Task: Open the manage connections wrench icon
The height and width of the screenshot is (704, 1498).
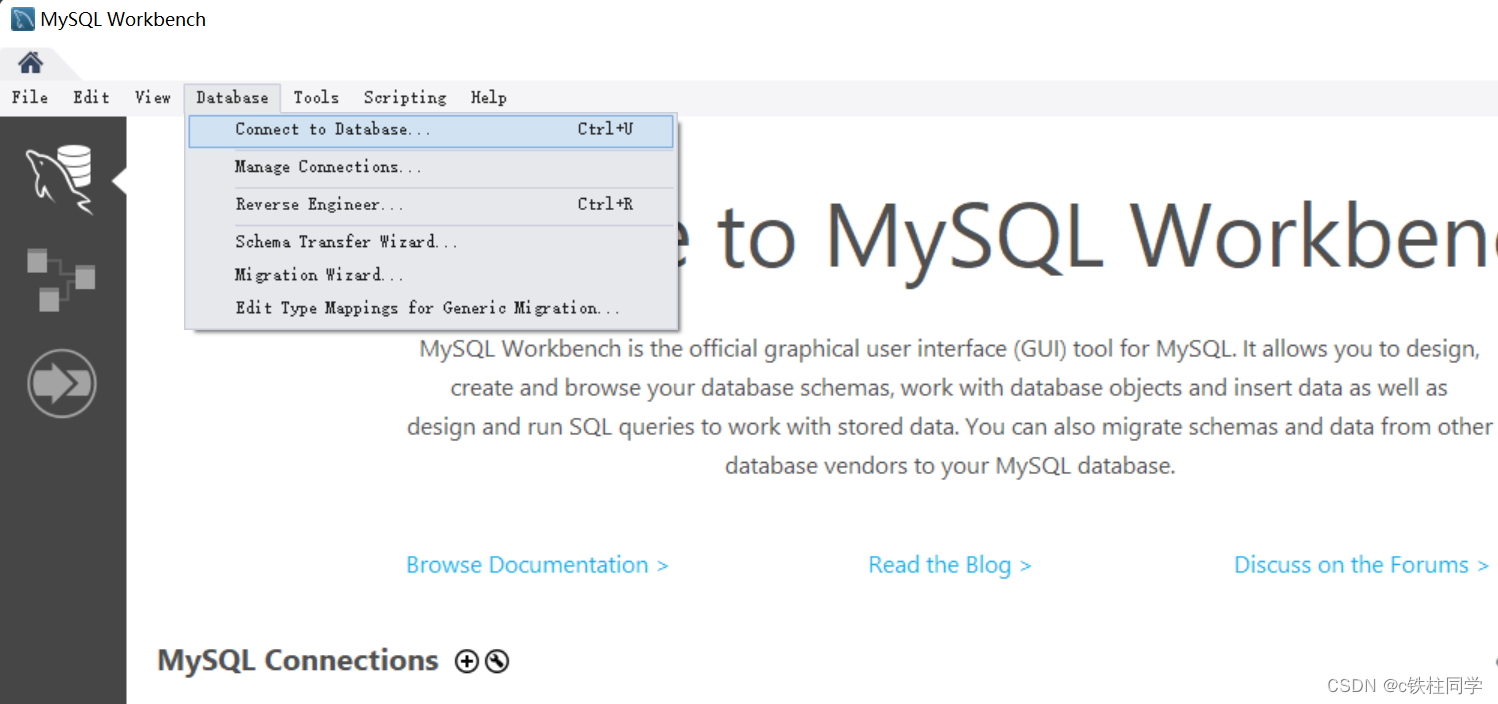Action: [x=497, y=661]
